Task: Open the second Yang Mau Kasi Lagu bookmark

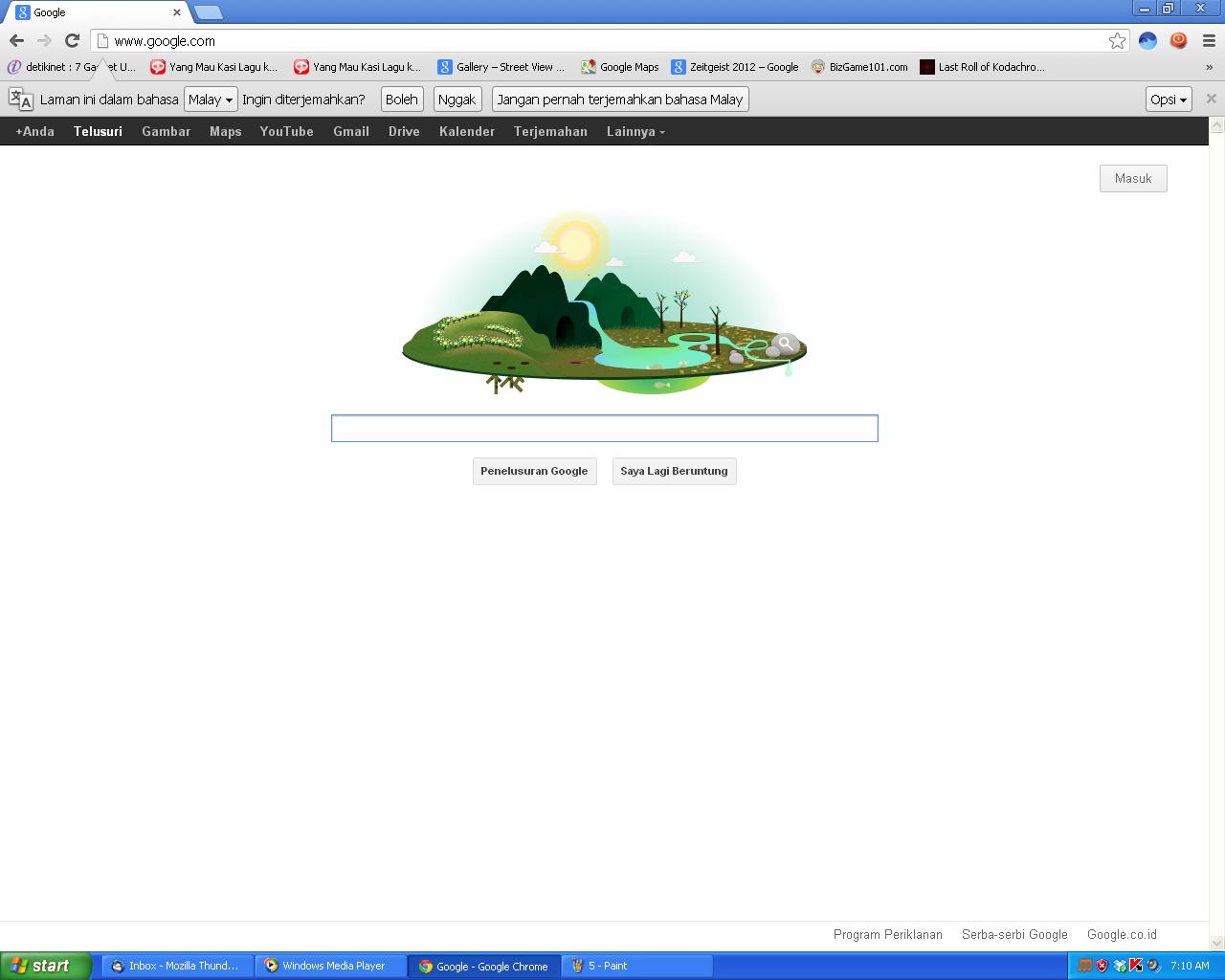Action: [x=357, y=67]
